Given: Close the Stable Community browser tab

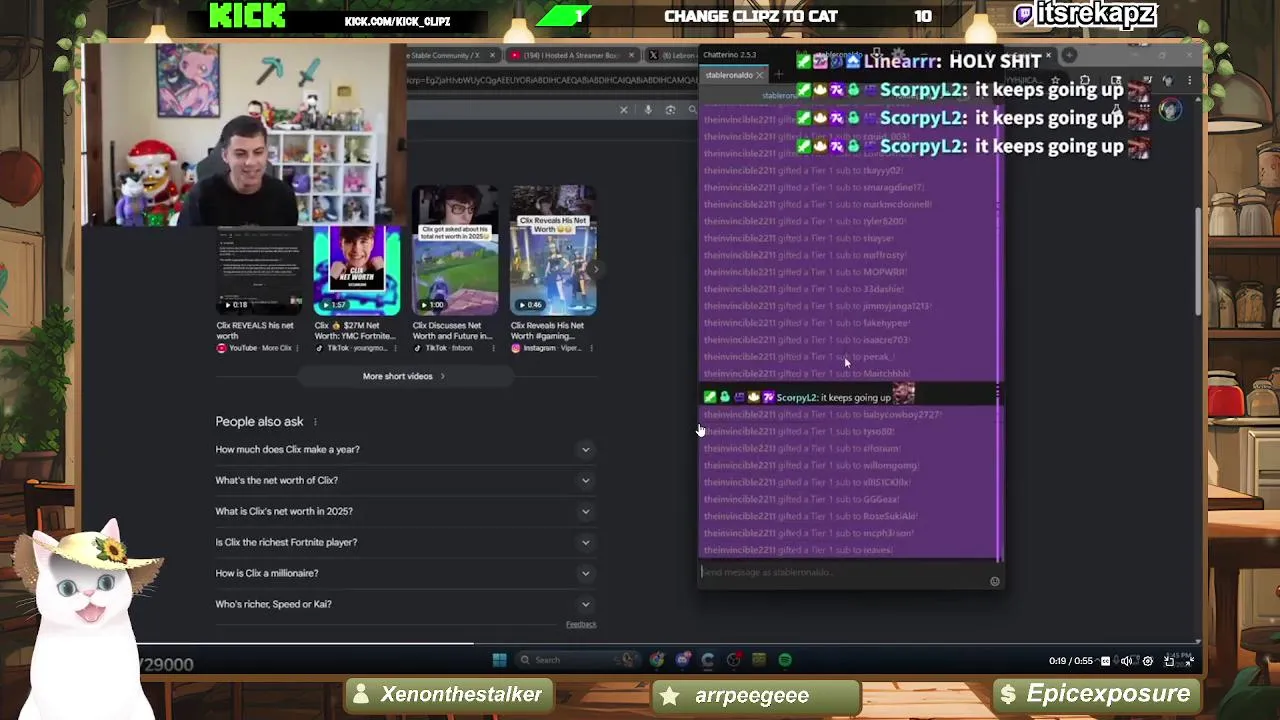Looking at the screenshot, I should 491,55.
